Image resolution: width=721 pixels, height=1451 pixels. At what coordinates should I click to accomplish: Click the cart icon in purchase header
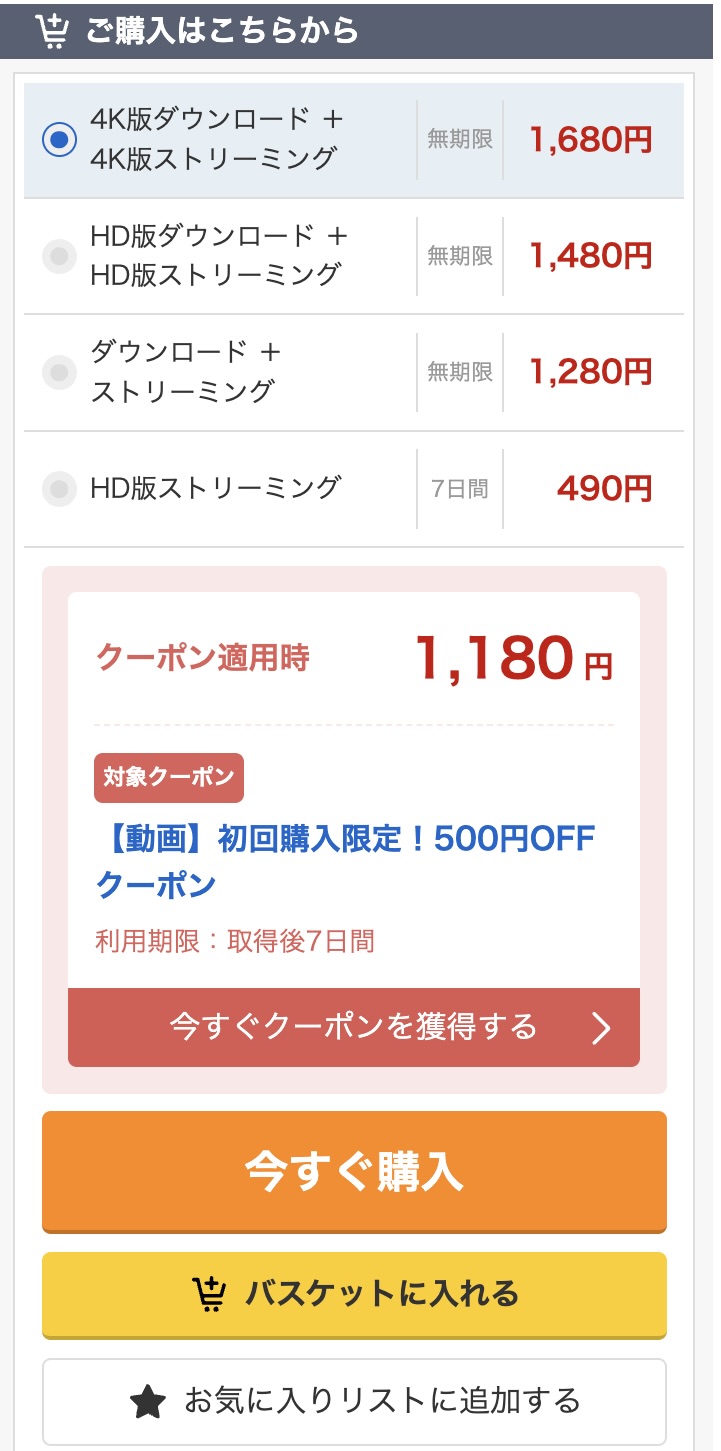pos(52,30)
